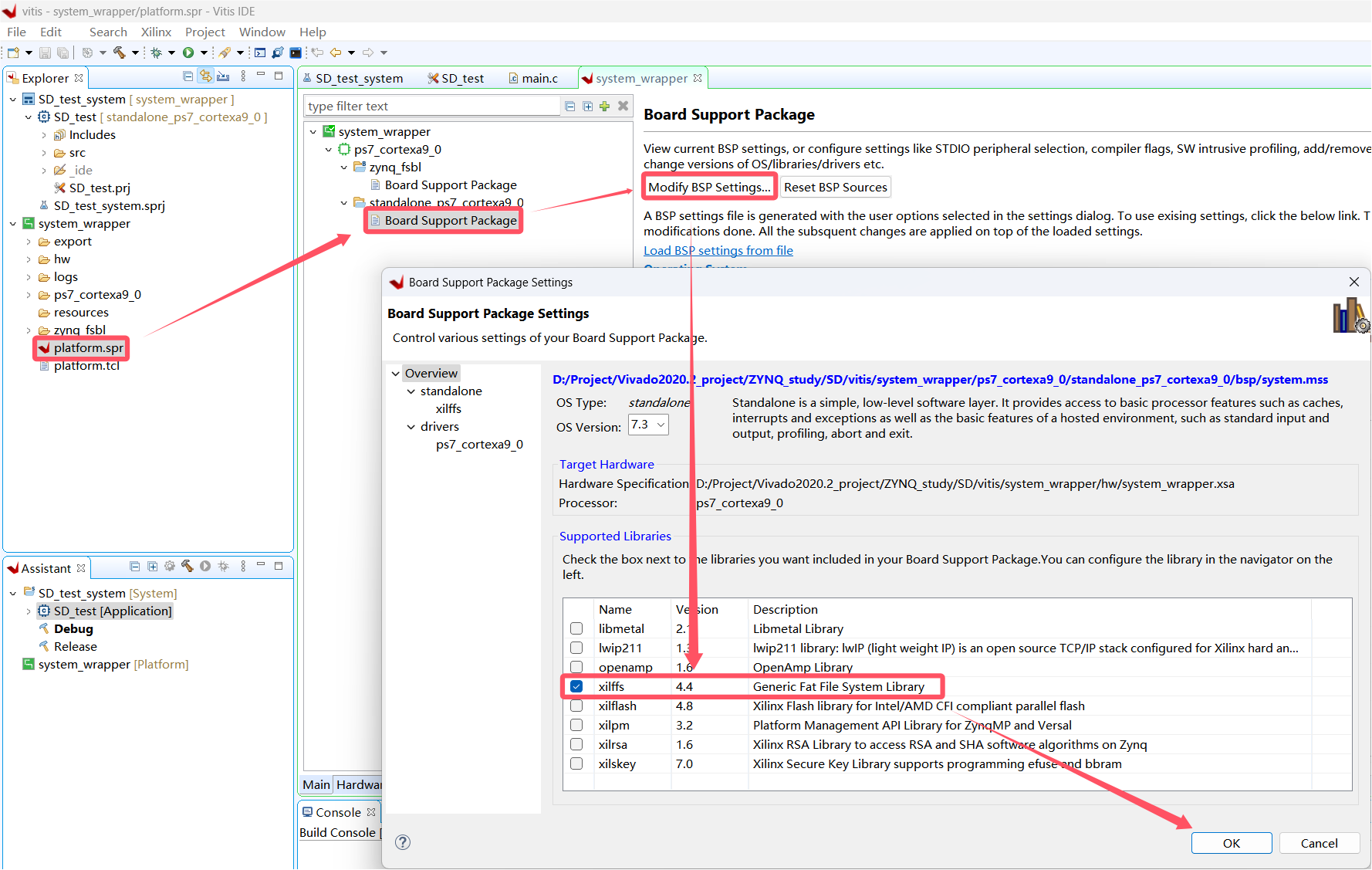Open the Xilinx menu
Image resolution: width=1372 pixels, height=870 pixels.
pos(156,32)
